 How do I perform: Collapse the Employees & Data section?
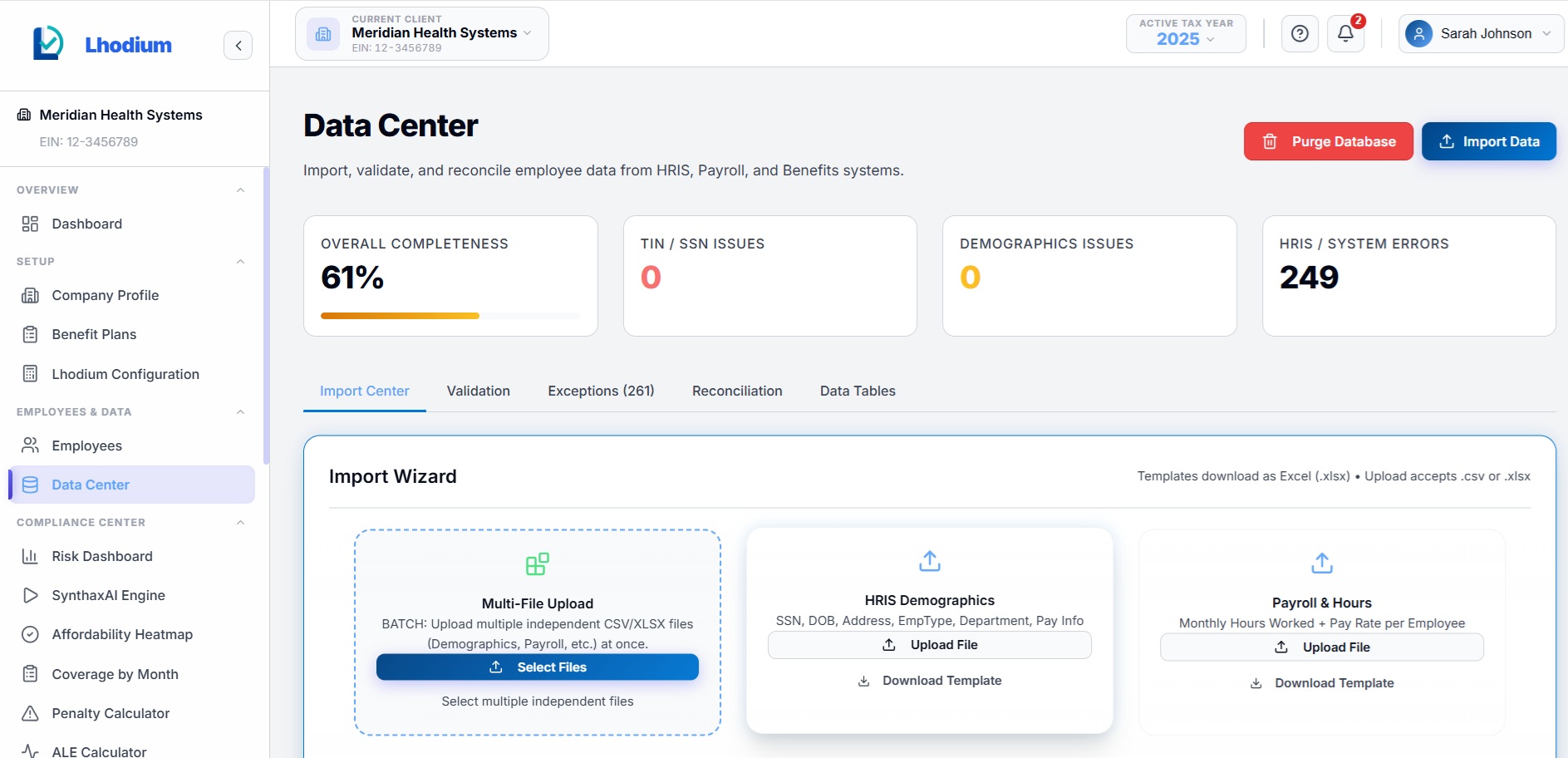240,412
